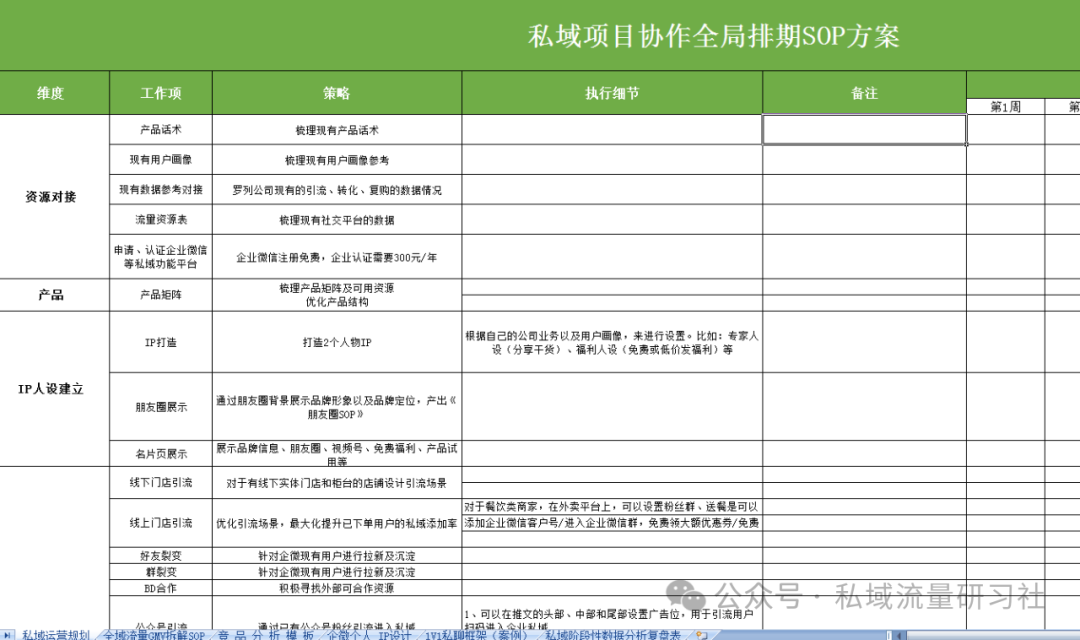Viewport: 1080px width, 640px height.
Task: Select the 打造2个人物IP cell
Action: (337, 342)
